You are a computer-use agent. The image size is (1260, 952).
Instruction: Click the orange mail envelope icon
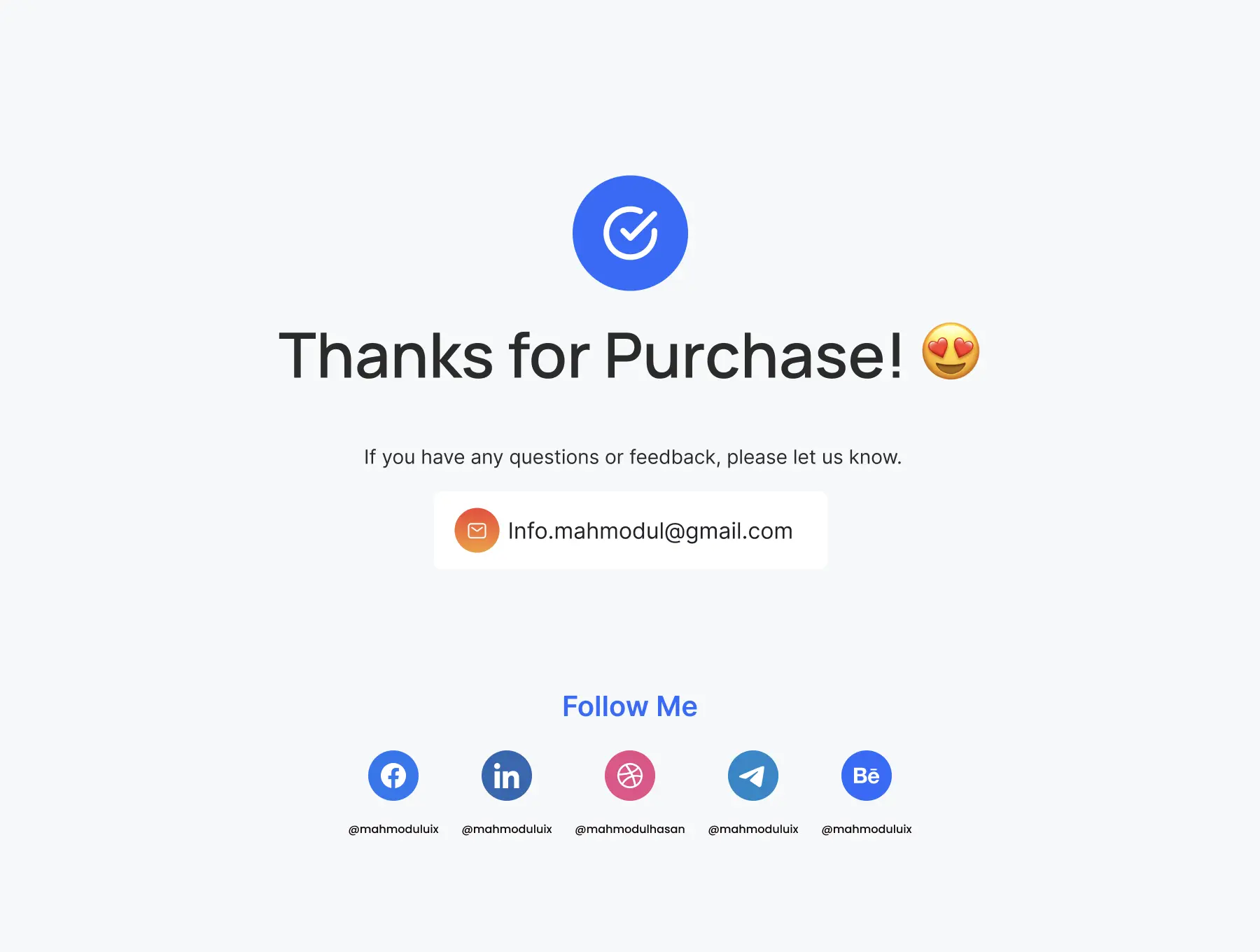tap(477, 531)
